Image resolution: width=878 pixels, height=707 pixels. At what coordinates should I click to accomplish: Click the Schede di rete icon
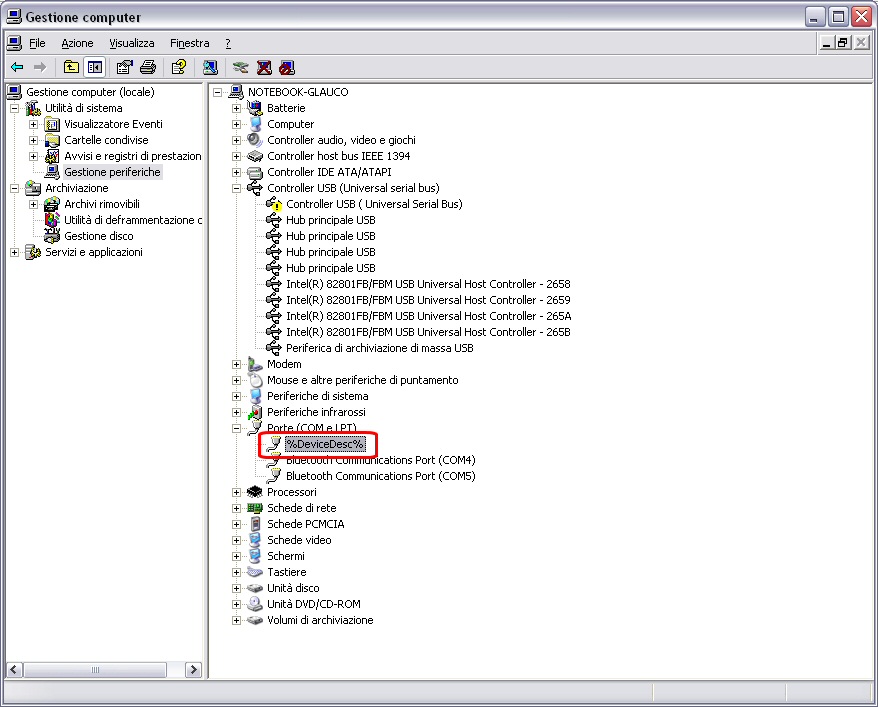pos(255,508)
